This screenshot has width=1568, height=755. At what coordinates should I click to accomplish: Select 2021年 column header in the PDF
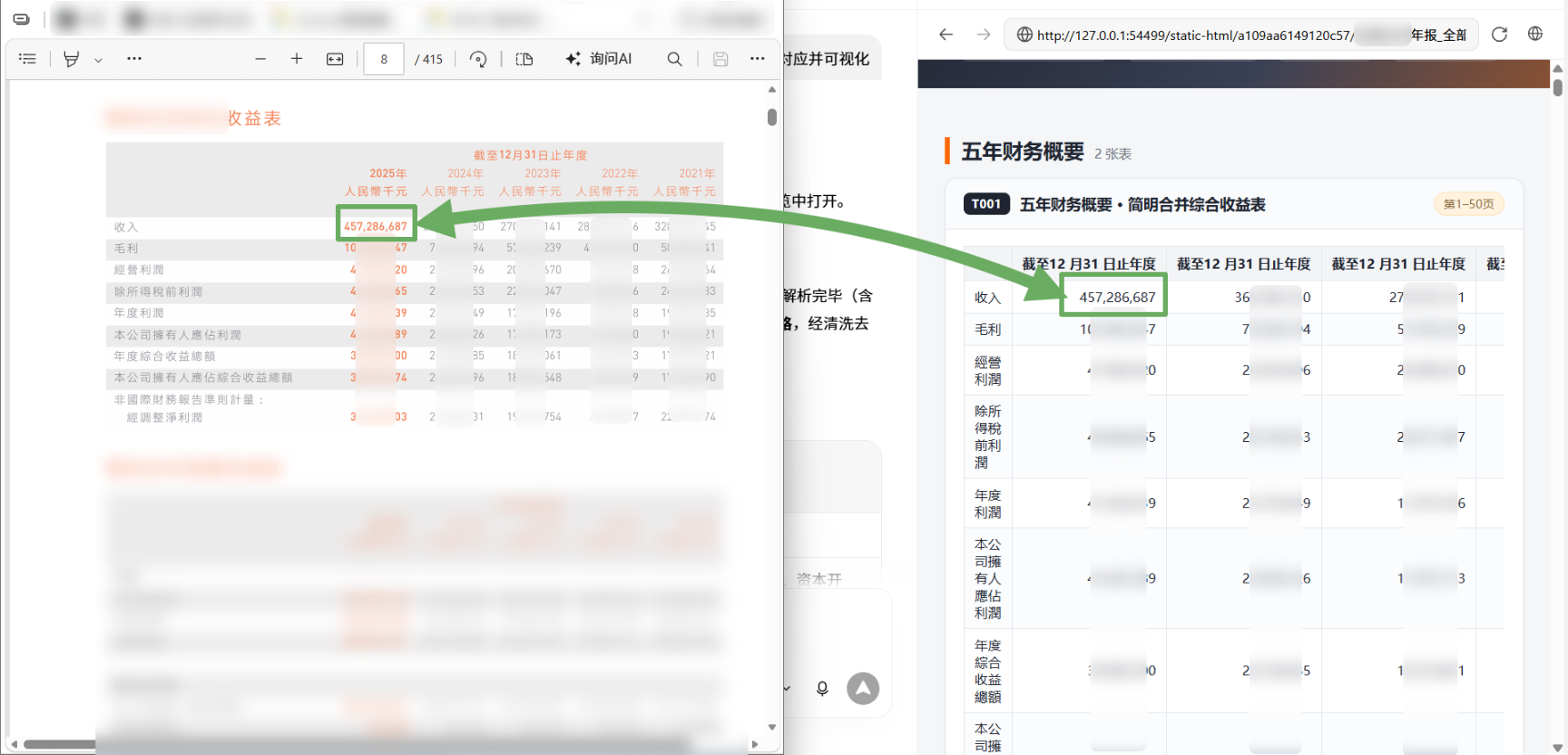tap(697, 173)
